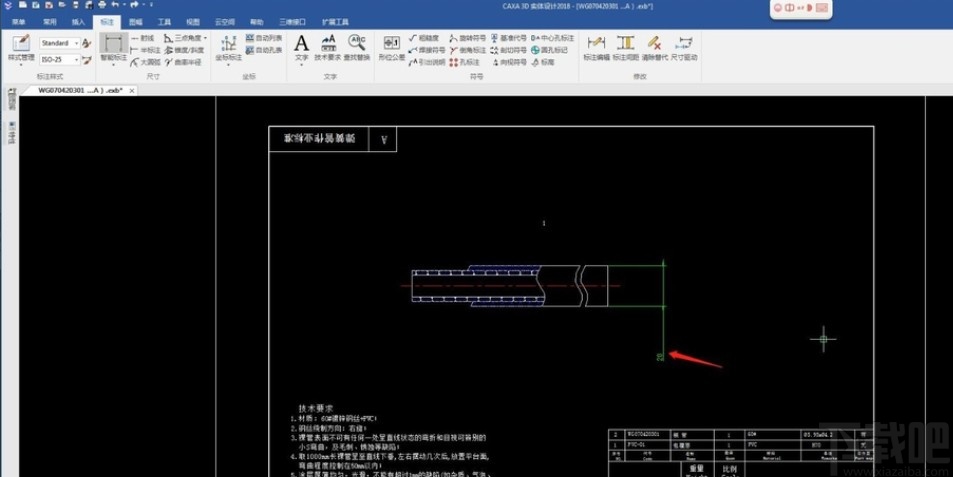953x477 pixels.
Task: Expand the 文字 dropdown arrow
Action: pyautogui.click(x=301, y=64)
